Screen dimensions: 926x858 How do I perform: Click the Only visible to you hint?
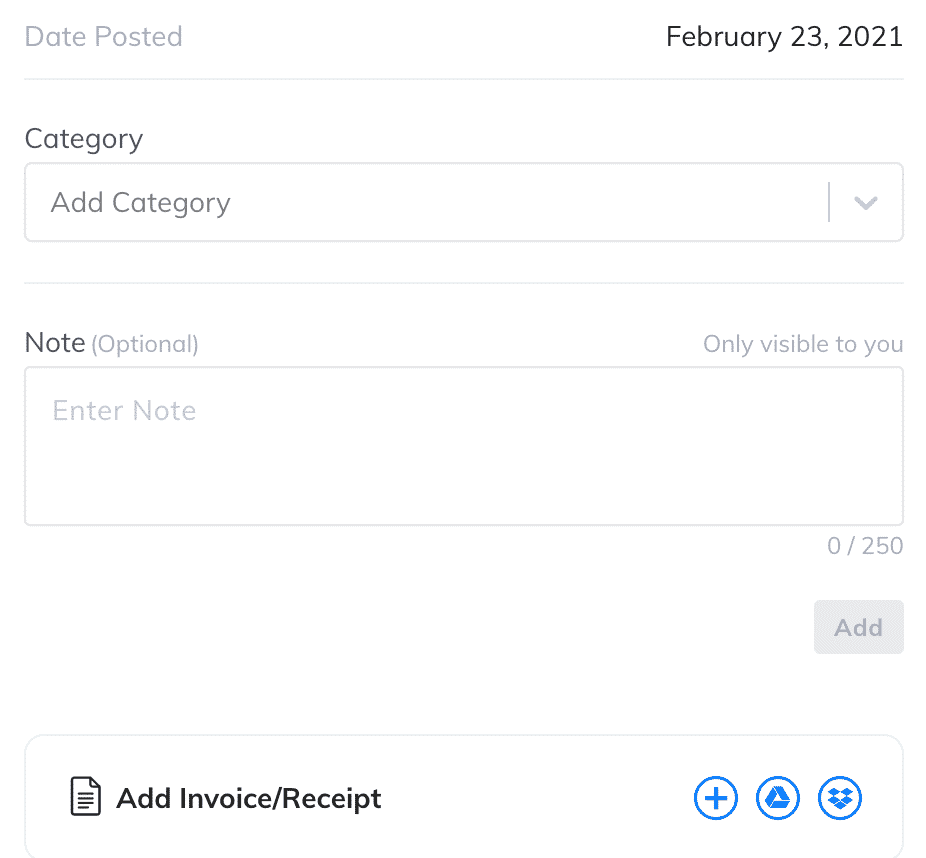click(x=803, y=344)
